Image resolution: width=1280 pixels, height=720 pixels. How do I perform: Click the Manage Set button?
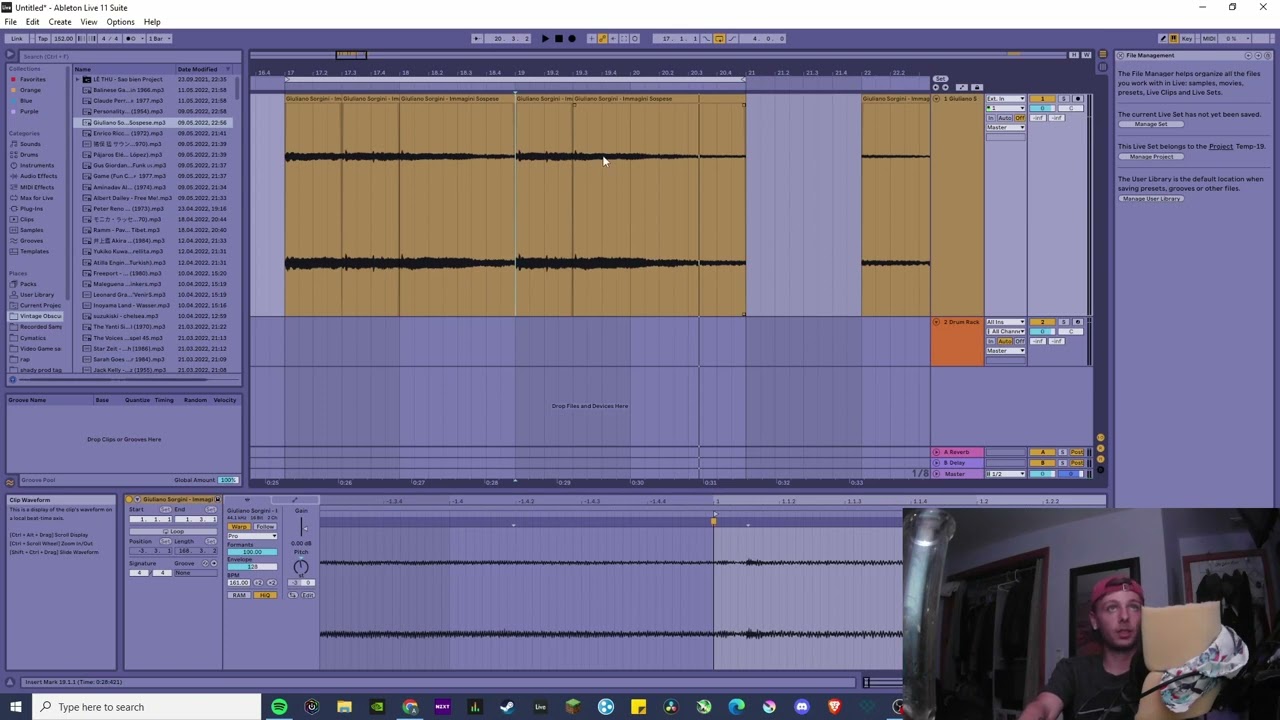point(1150,124)
